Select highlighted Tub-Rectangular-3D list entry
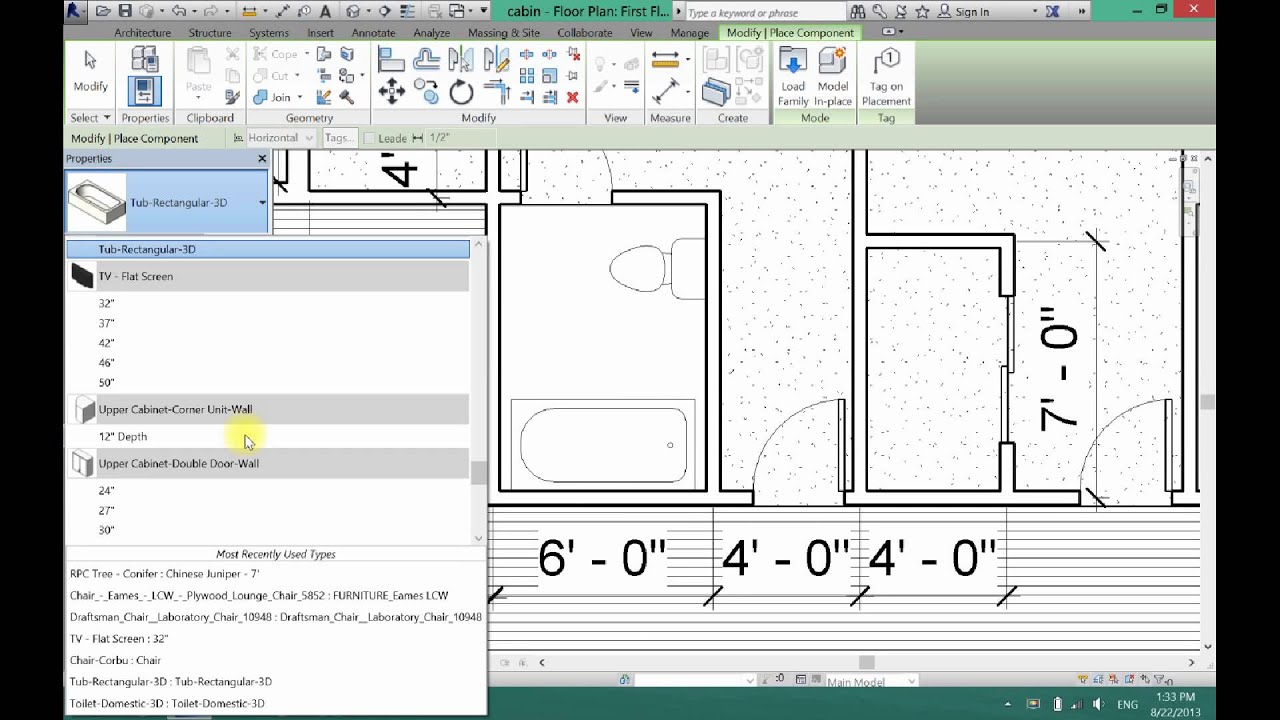The width and height of the screenshot is (1280, 720). pos(267,249)
